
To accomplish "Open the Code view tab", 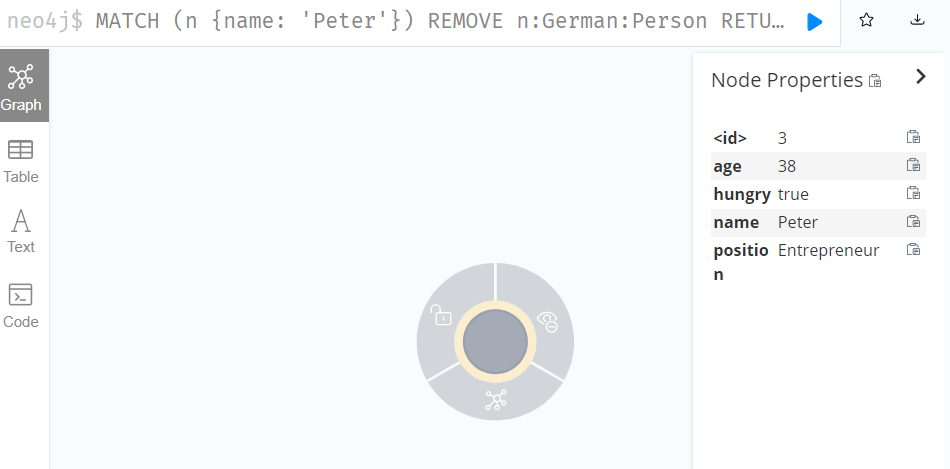I will pyautogui.click(x=21, y=306).
